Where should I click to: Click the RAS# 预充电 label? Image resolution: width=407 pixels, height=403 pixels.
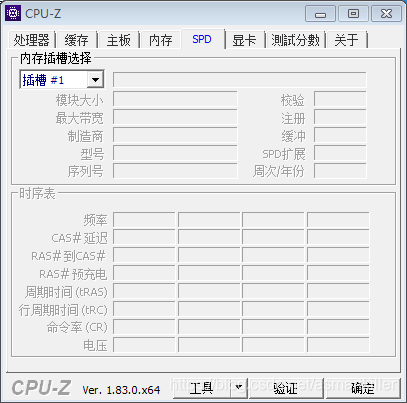coord(73,274)
